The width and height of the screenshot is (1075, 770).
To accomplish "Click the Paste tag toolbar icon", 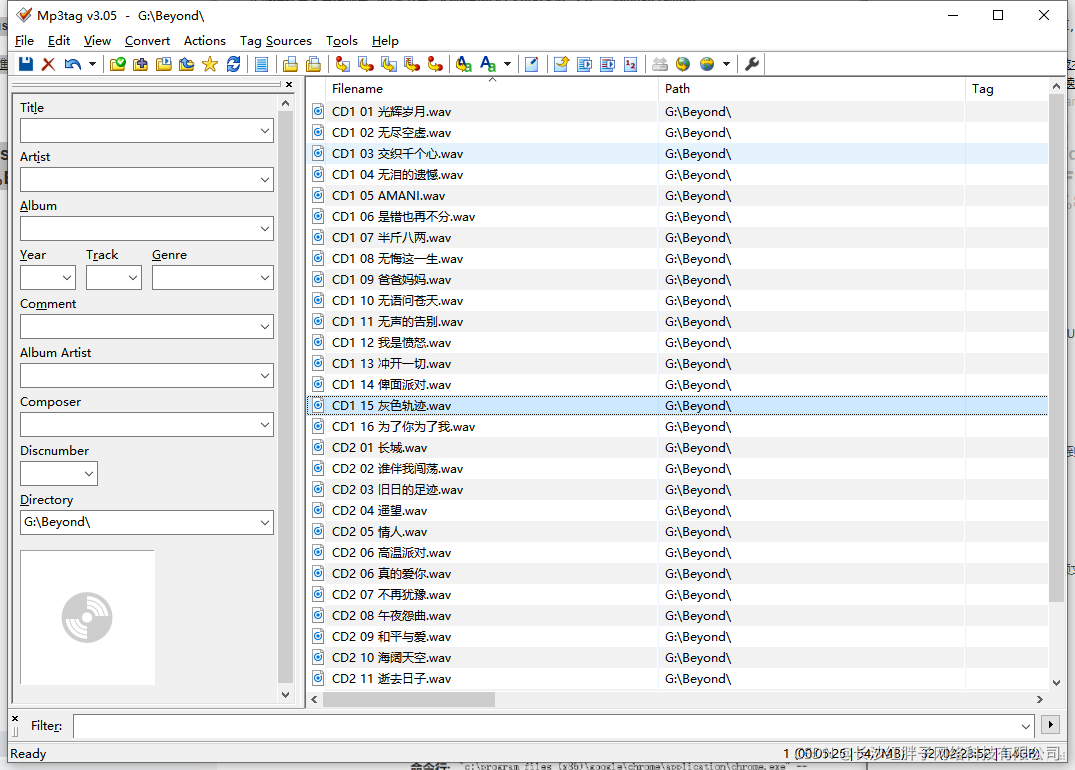I will click(313, 64).
